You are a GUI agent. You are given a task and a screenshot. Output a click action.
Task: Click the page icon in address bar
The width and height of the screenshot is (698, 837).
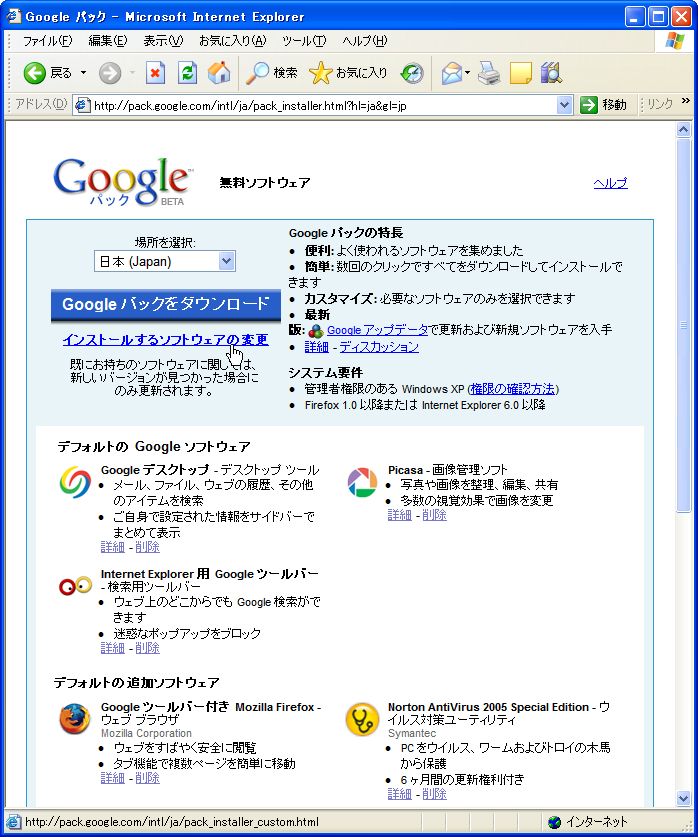(82, 105)
